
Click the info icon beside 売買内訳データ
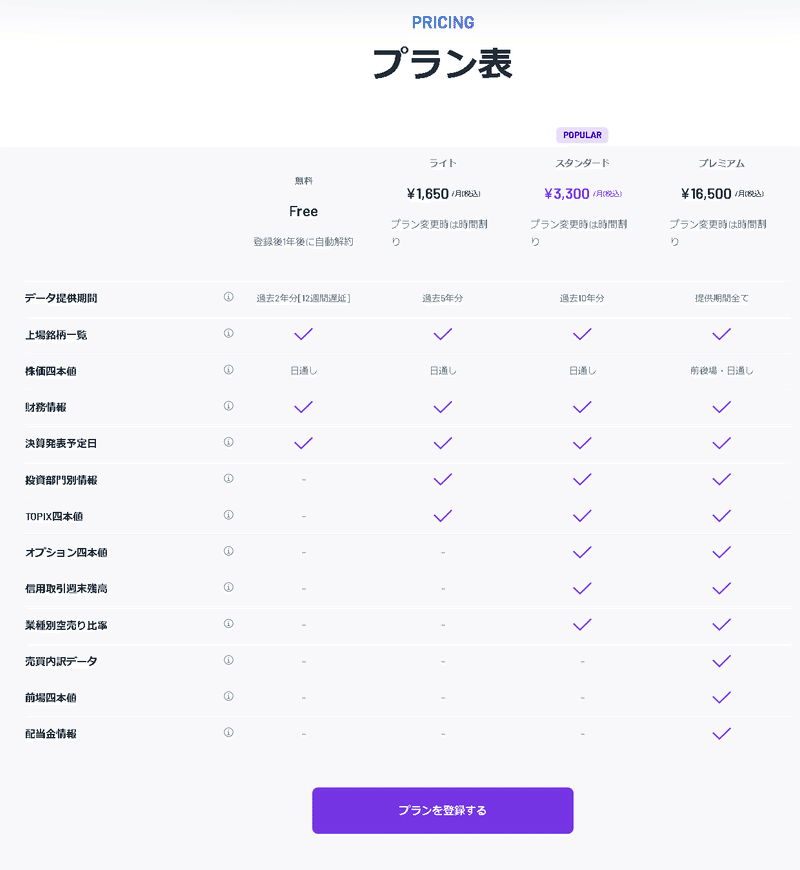230,661
